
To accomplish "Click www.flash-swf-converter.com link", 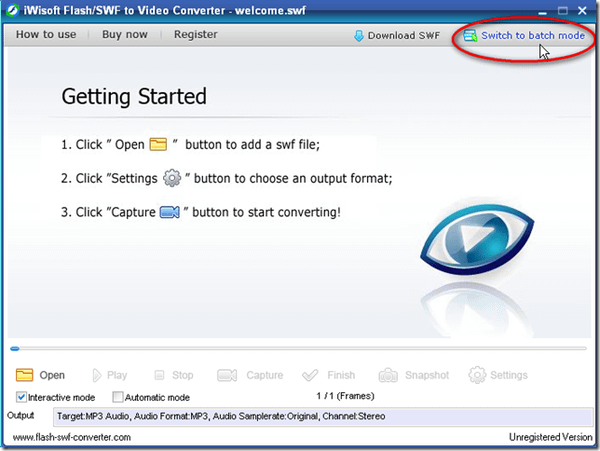I will [72, 437].
